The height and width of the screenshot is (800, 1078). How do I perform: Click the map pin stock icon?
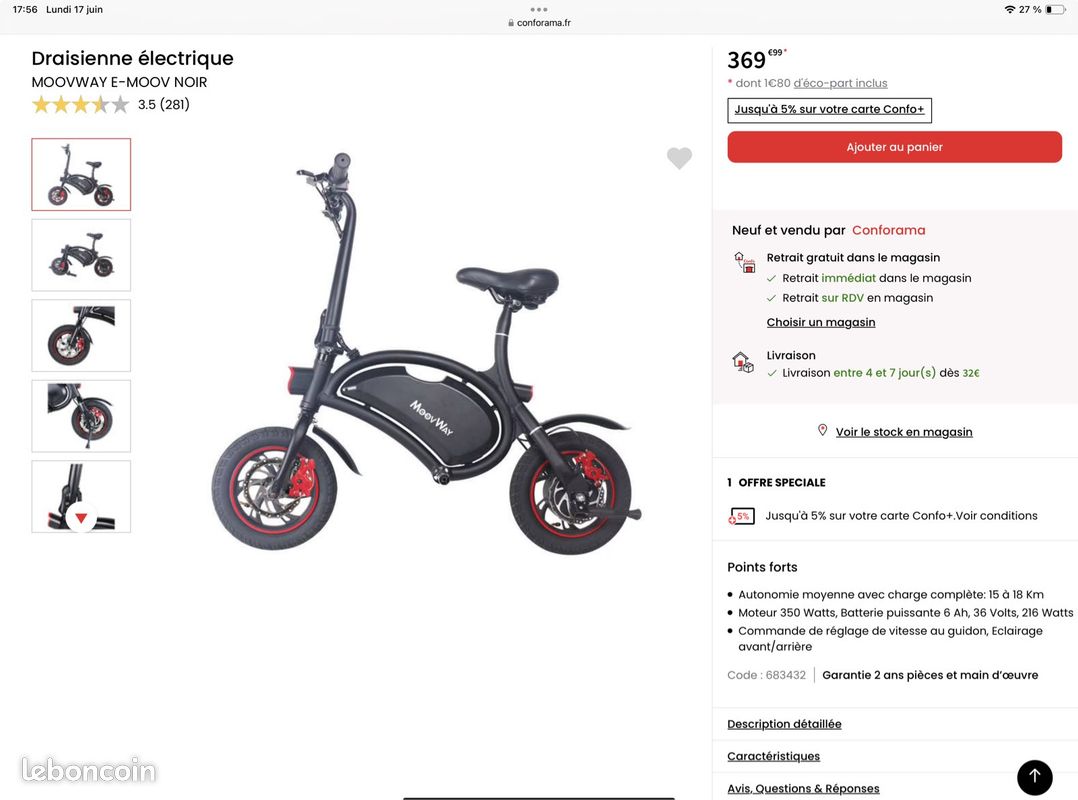coord(822,430)
